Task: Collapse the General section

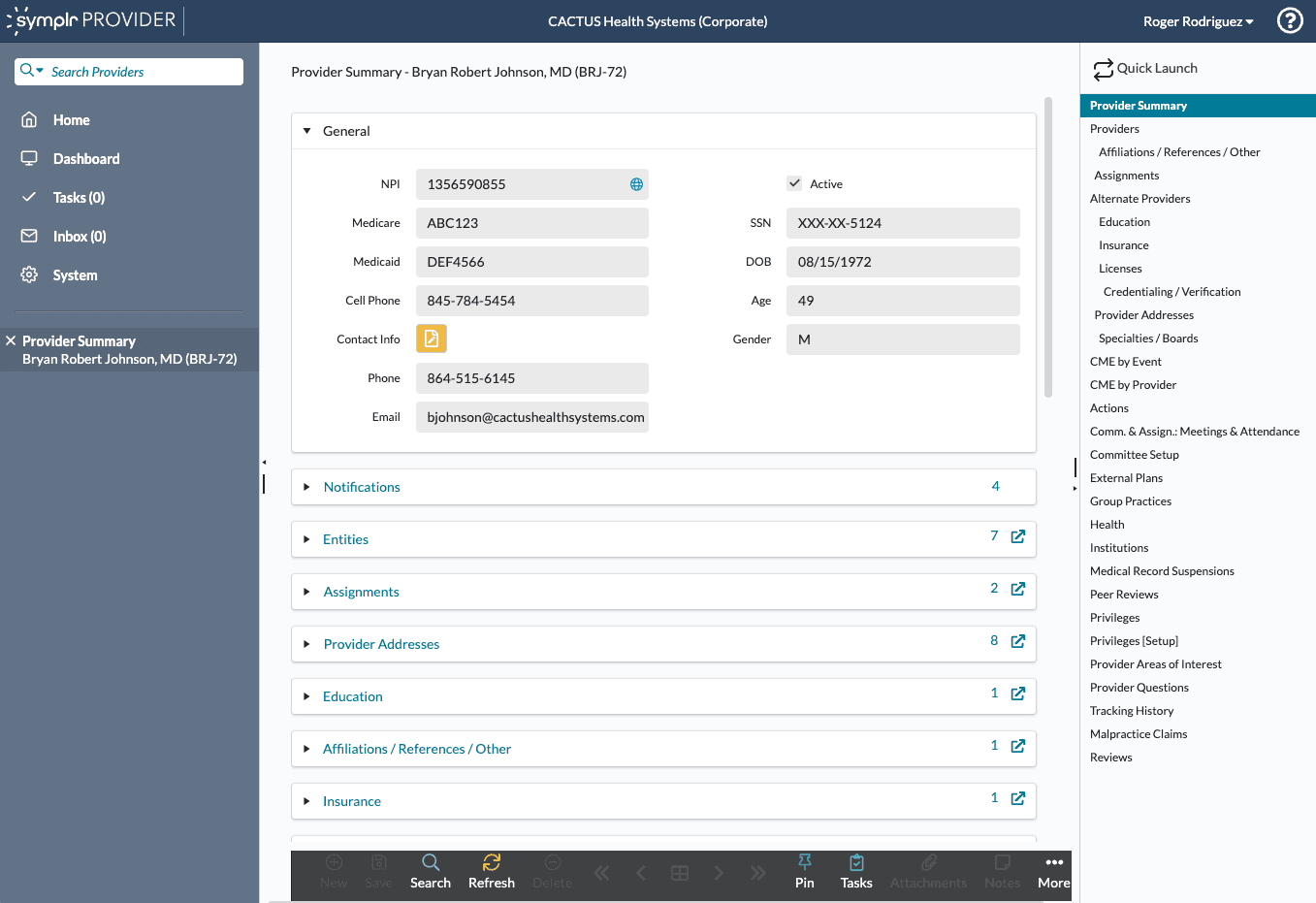Action: pyautogui.click(x=307, y=131)
